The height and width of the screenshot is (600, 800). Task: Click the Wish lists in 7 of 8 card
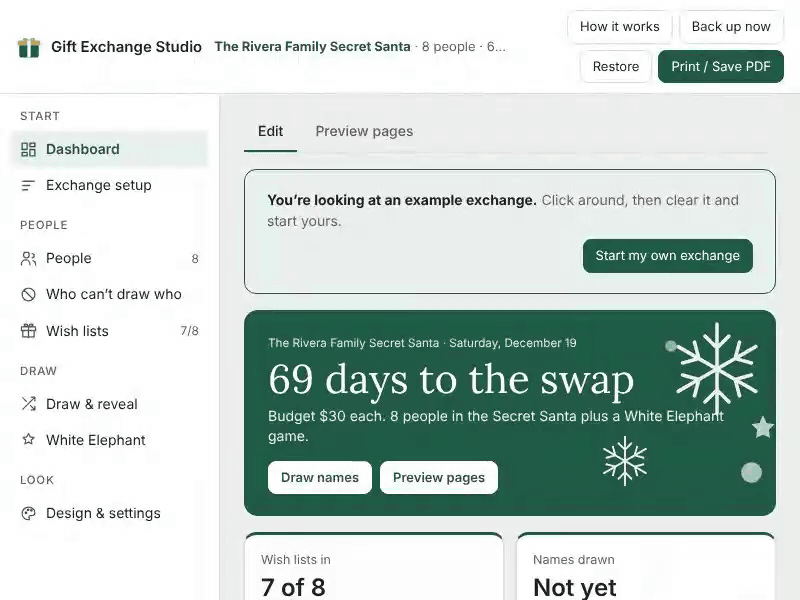[x=374, y=566]
